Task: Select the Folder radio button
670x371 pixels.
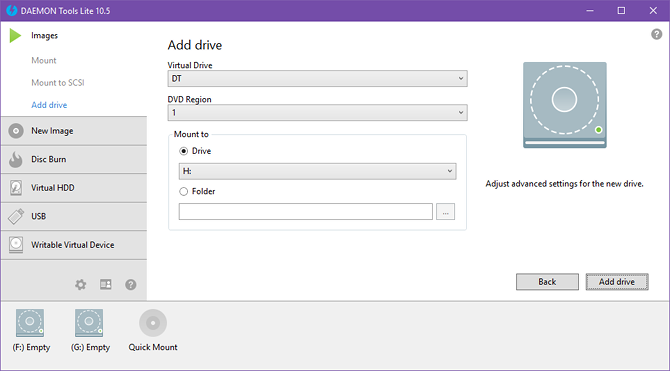Action: [x=183, y=191]
